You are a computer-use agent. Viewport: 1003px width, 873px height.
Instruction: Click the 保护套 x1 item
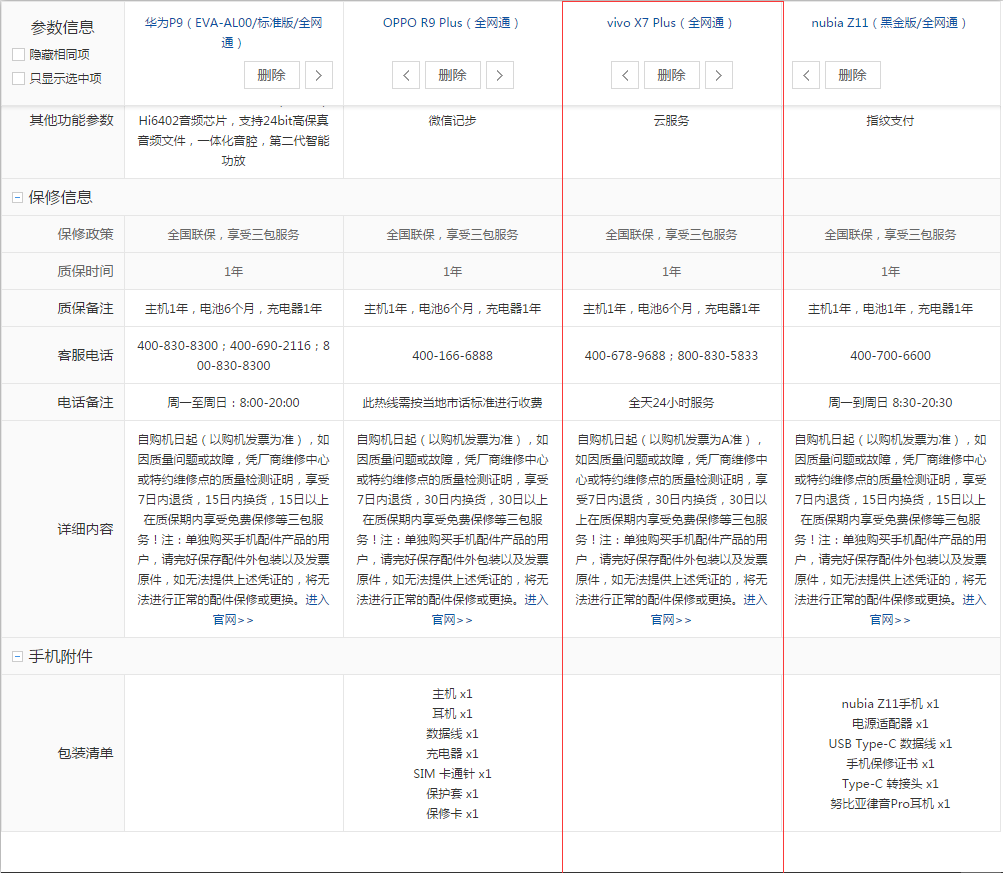452,794
